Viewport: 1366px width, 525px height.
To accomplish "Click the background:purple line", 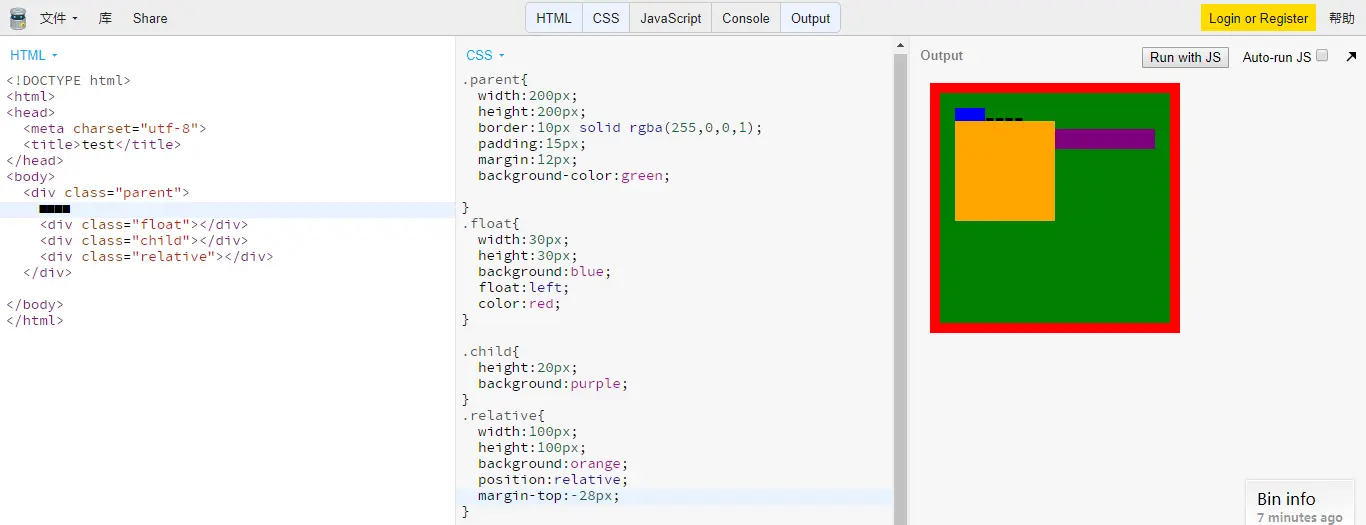I will (x=552, y=384).
